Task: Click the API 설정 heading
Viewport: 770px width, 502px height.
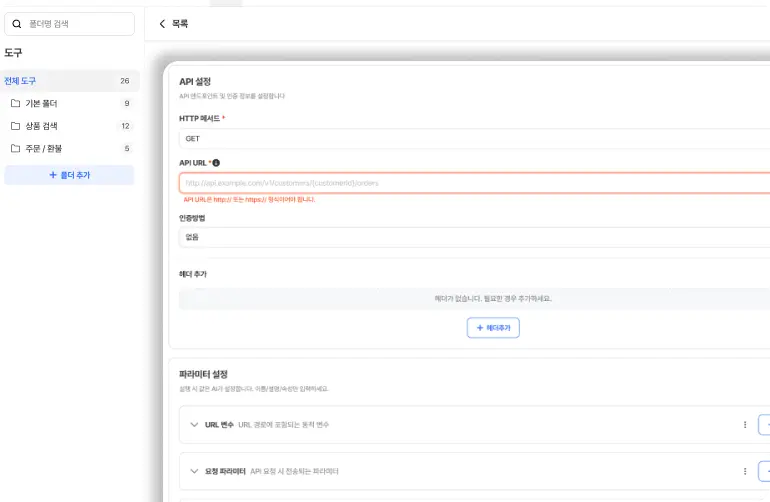Action: (x=195, y=82)
